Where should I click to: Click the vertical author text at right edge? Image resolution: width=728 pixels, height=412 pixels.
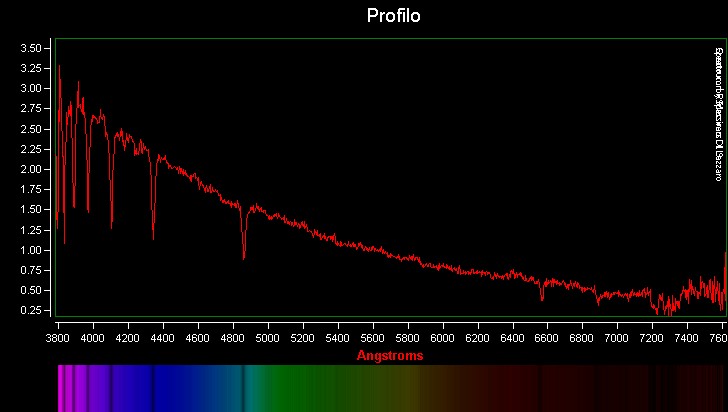(x=717, y=115)
